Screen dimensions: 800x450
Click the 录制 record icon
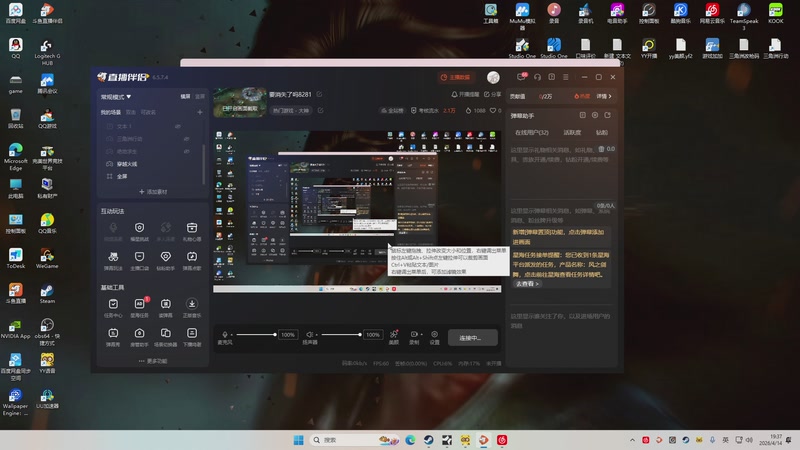[414, 334]
